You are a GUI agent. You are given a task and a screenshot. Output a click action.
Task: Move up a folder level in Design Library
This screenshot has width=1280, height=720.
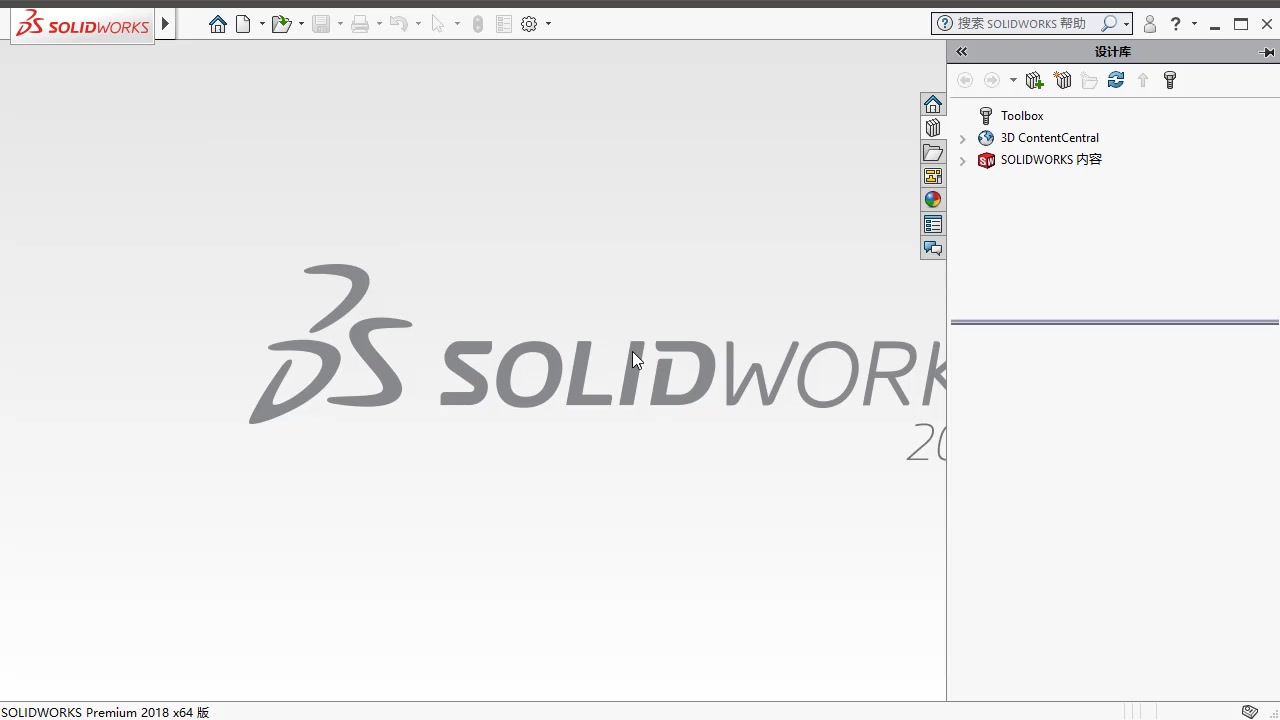pyautogui.click(x=1142, y=80)
